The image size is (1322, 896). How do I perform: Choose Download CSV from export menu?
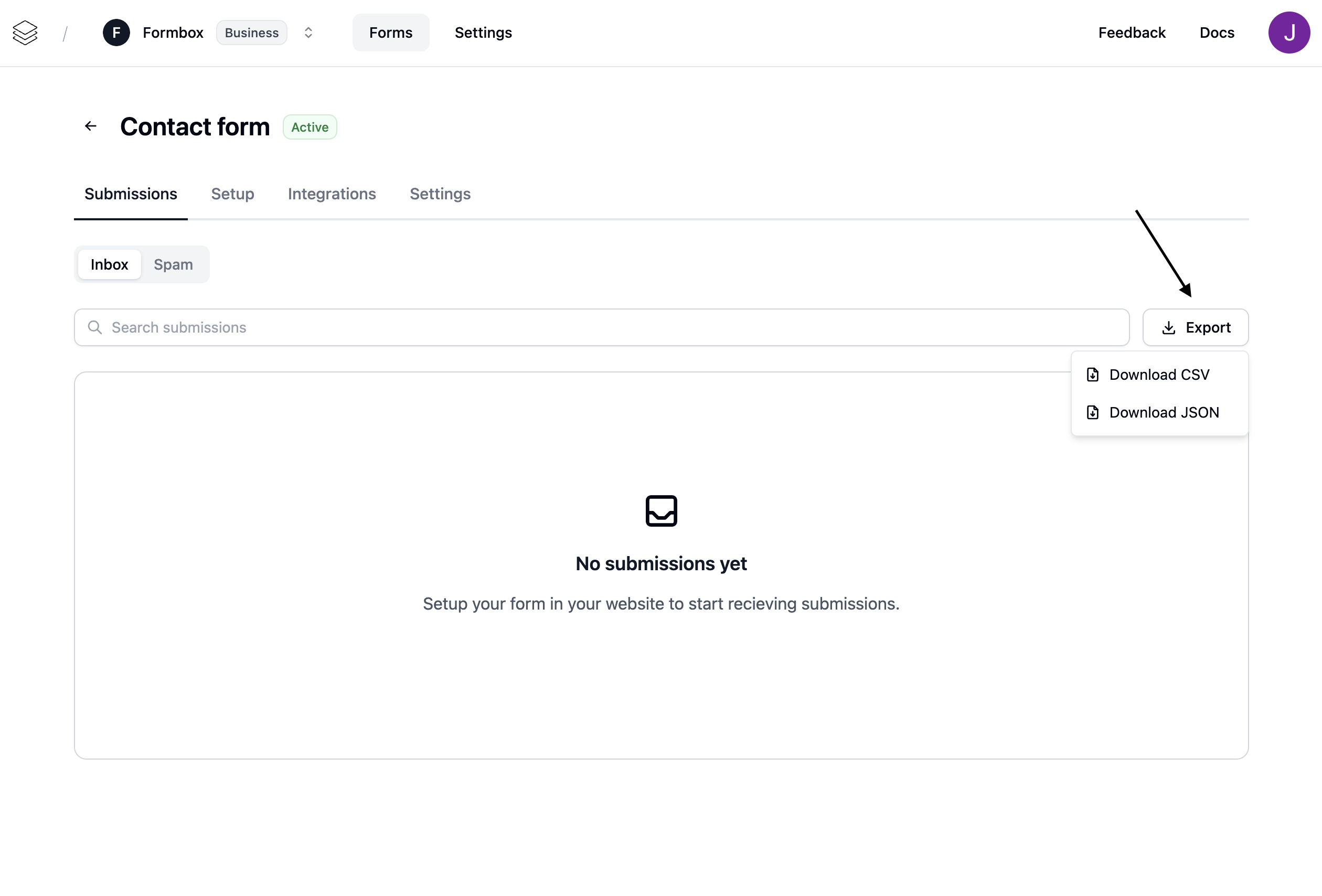(x=1159, y=375)
